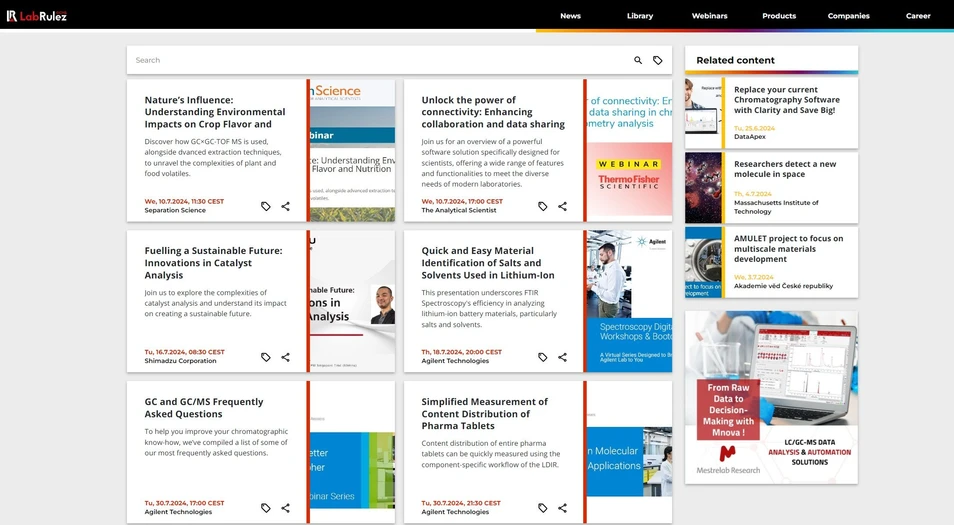954x525 pixels.
Task: Open the Mestrelab Mnova advertisement banner
Action: (771, 397)
